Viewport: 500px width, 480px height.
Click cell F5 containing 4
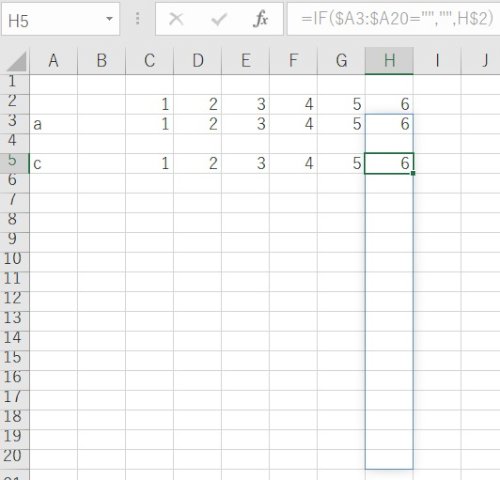tap(293, 163)
